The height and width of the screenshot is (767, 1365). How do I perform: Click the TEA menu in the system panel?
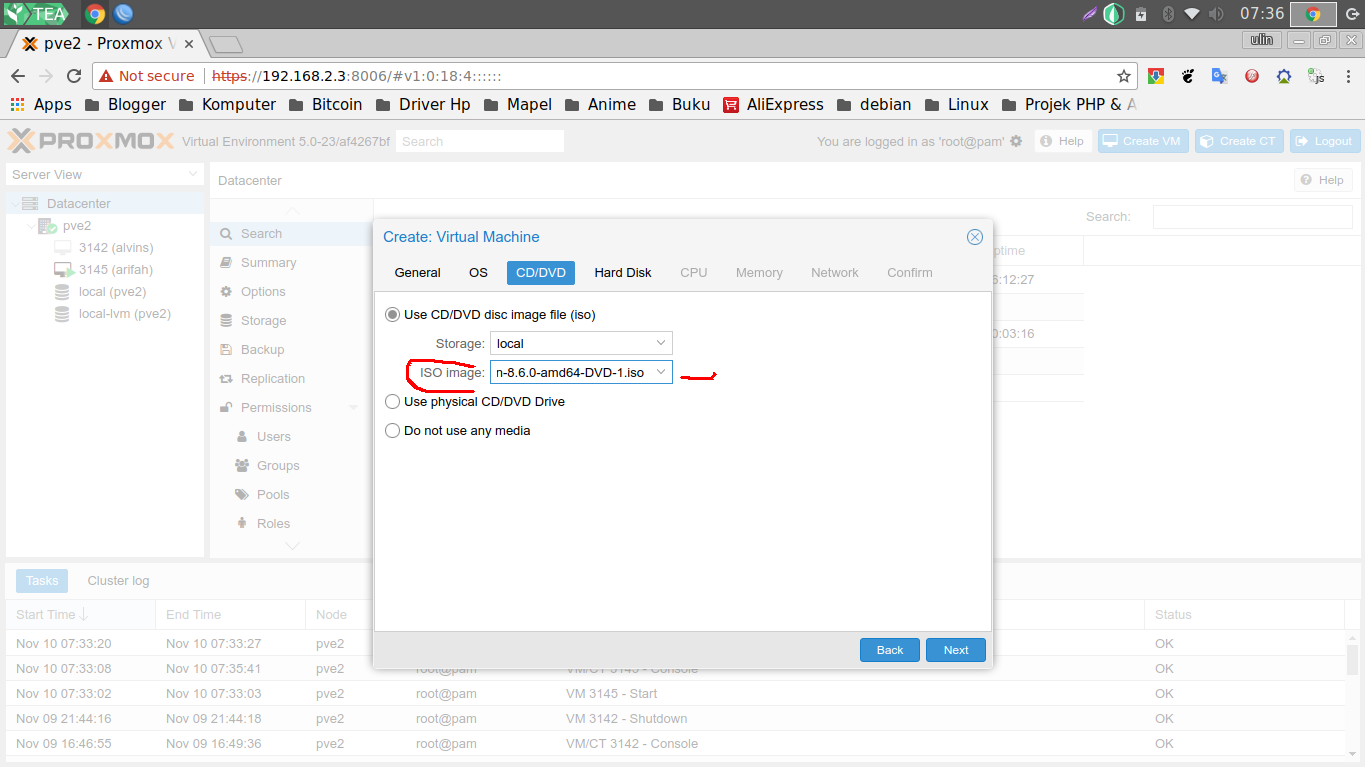(x=35, y=14)
